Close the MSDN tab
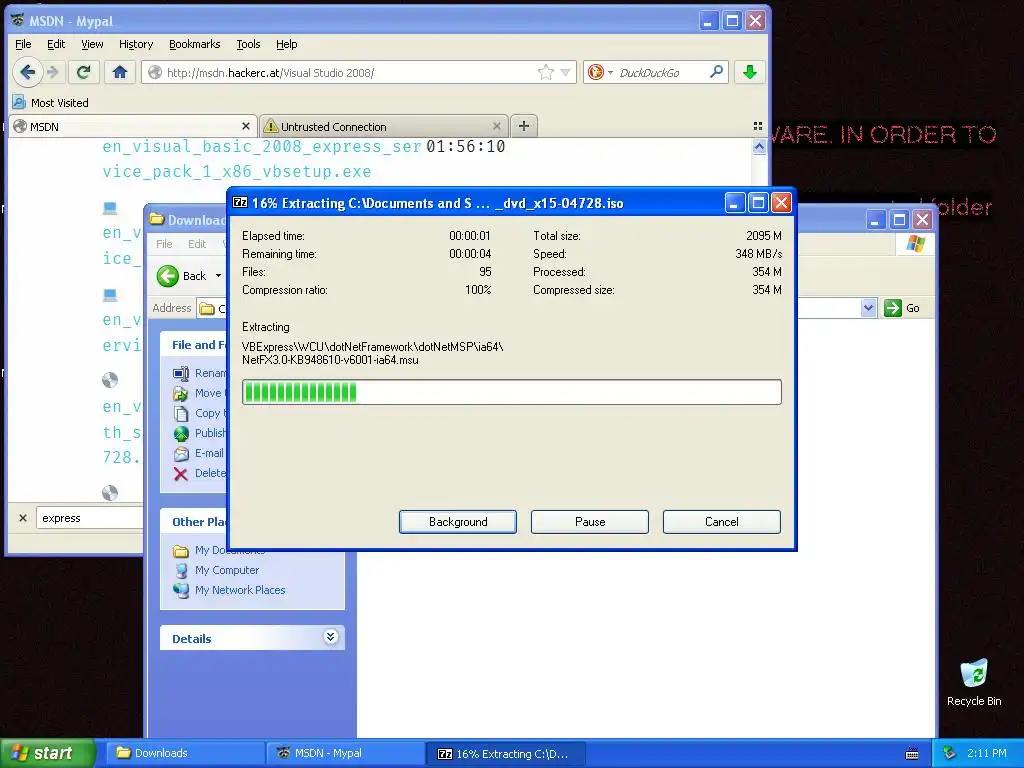 246,126
